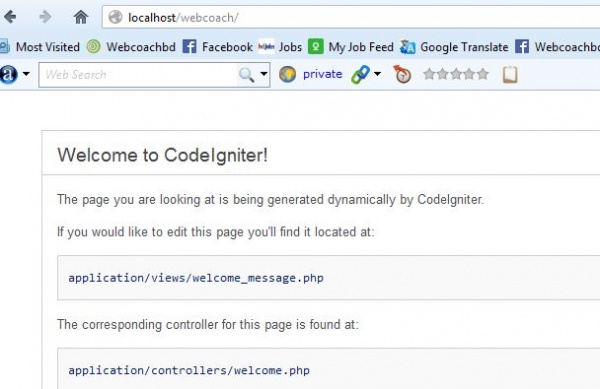Click 'The corresponding controller' paragraph text

(x=208, y=325)
